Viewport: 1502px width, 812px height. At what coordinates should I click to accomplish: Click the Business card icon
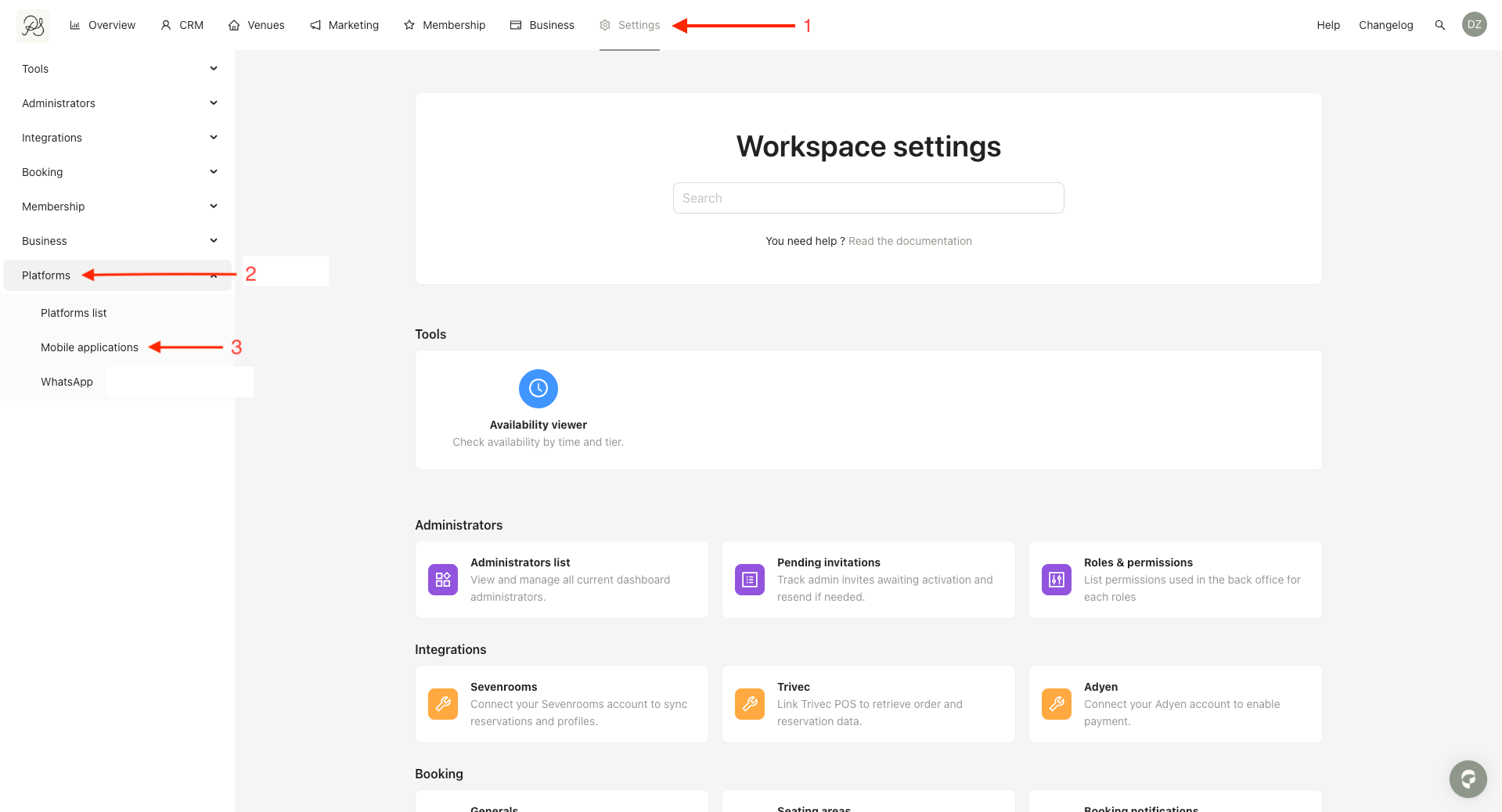516,25
